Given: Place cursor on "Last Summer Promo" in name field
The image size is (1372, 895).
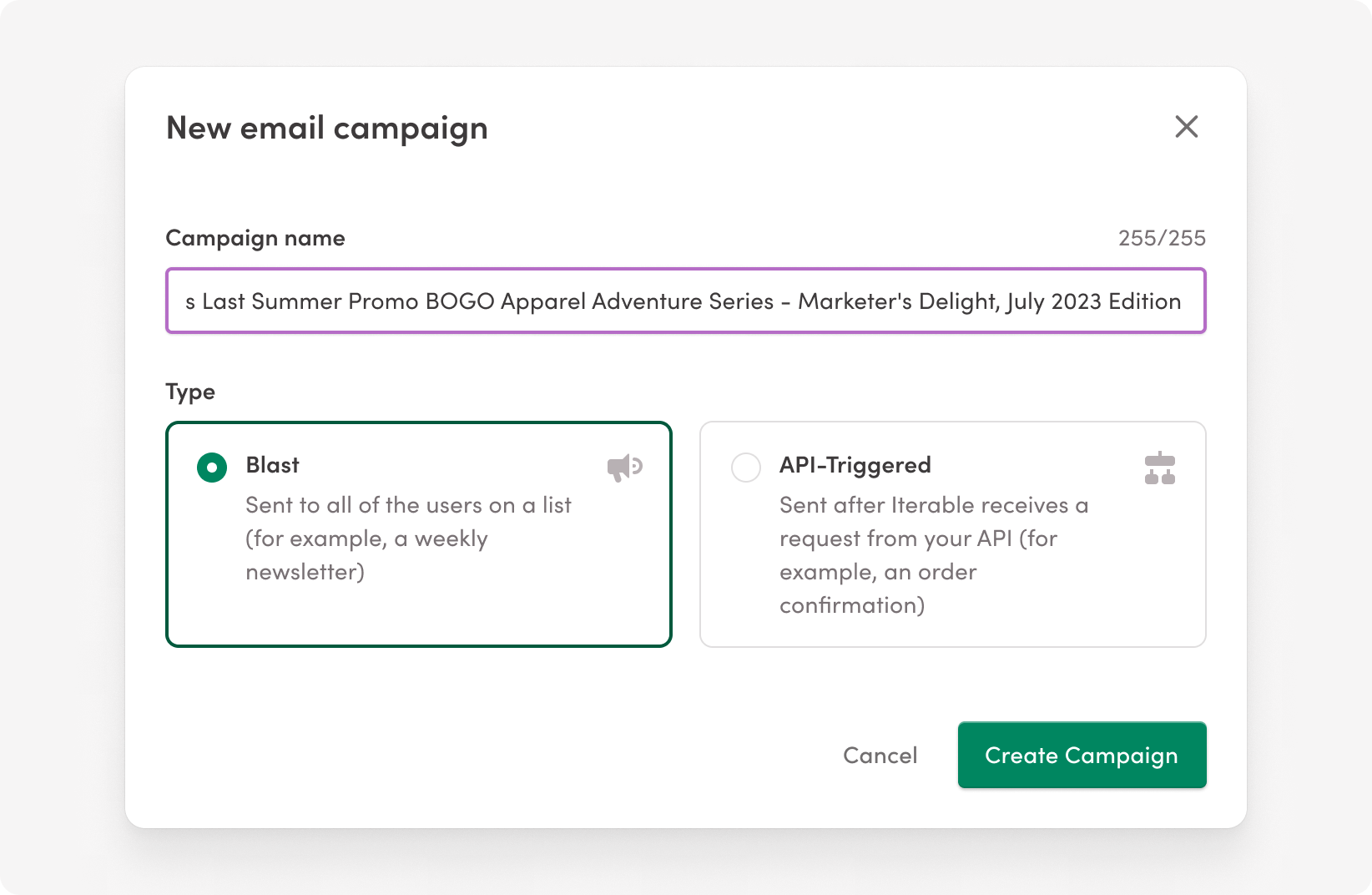Looking at the screenshot, I should pyautogui.click(x=310, y=301).
